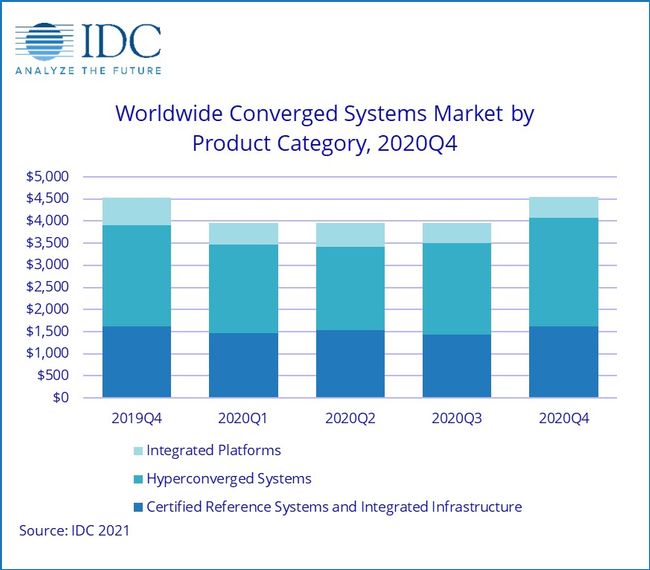Click 2020Q4 Certified Reference Systems bar segment
This screenshot has height=570, width=650.
[564, 362]
